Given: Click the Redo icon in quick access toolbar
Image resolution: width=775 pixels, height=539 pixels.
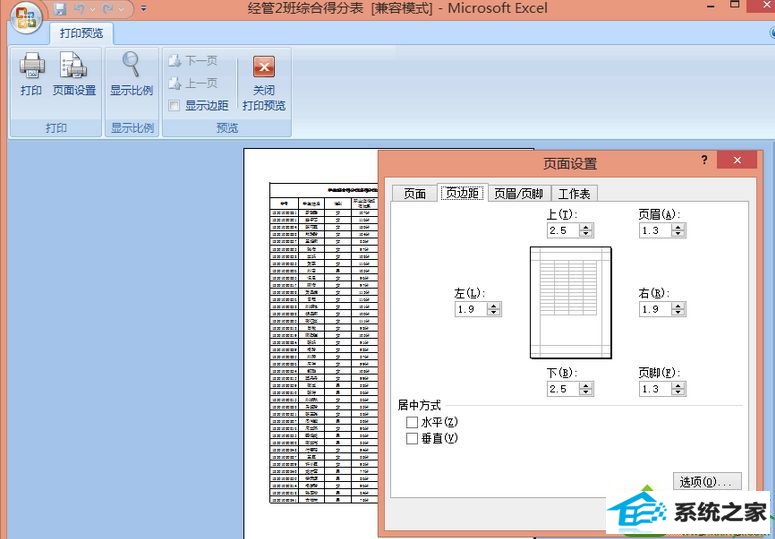Looking at the screenshot, I should pyautogui.click(x=108, y=9).
